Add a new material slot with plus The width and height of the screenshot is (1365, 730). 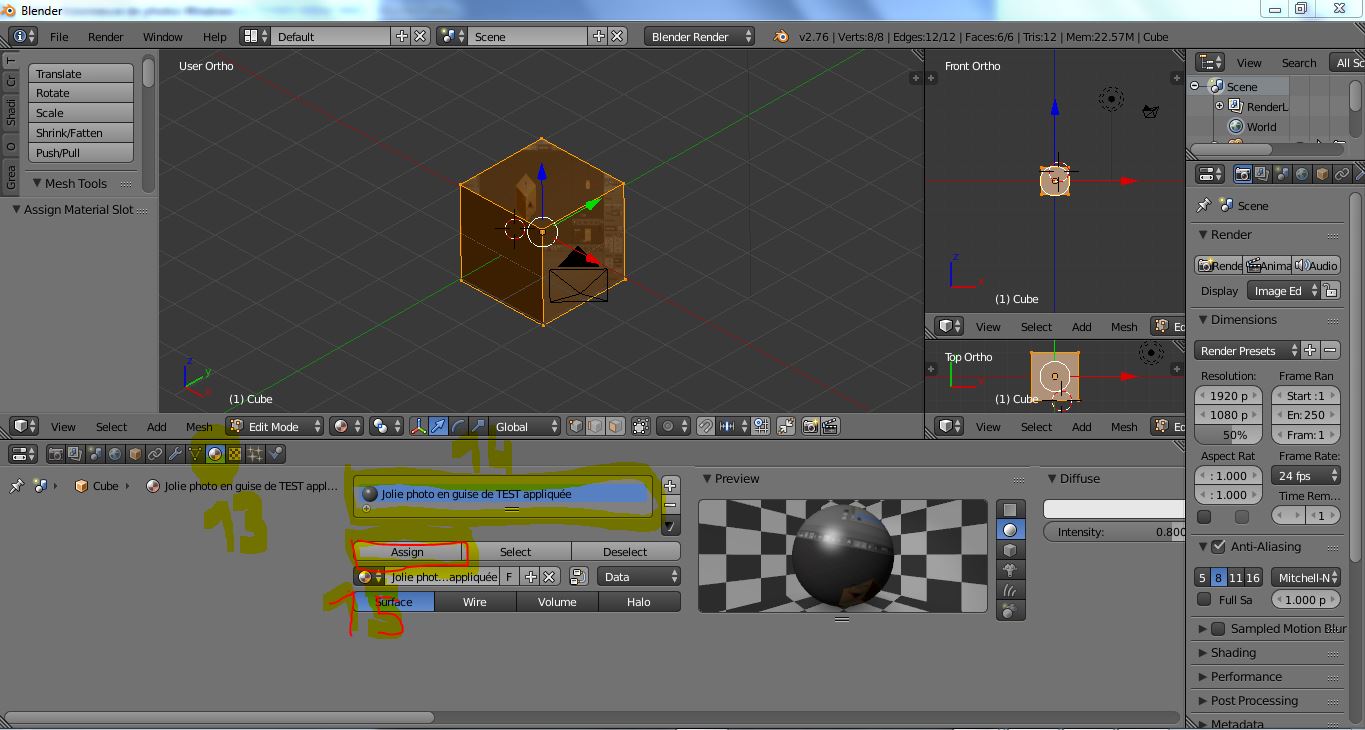coord(670,485)
